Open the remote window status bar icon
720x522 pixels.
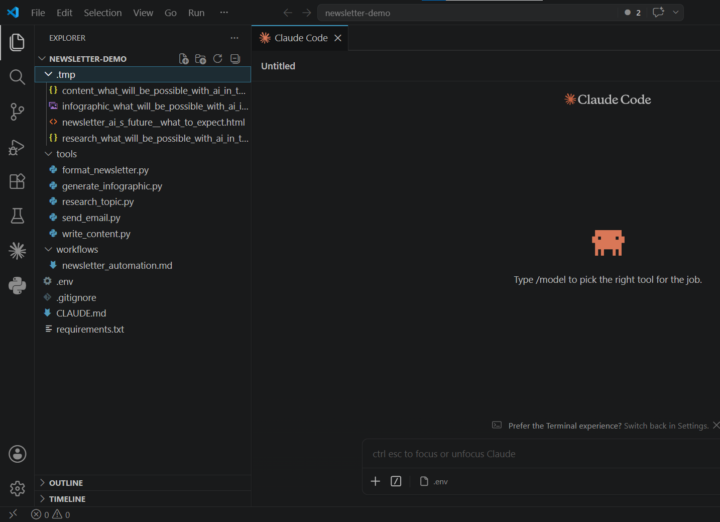click(13, 514)
